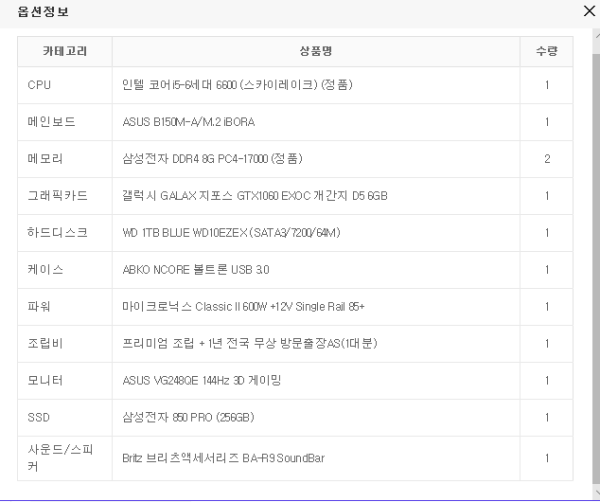Select the 조립비 category cell
Viewport: 600px width, 502px height.
click(x=65, y=344)
